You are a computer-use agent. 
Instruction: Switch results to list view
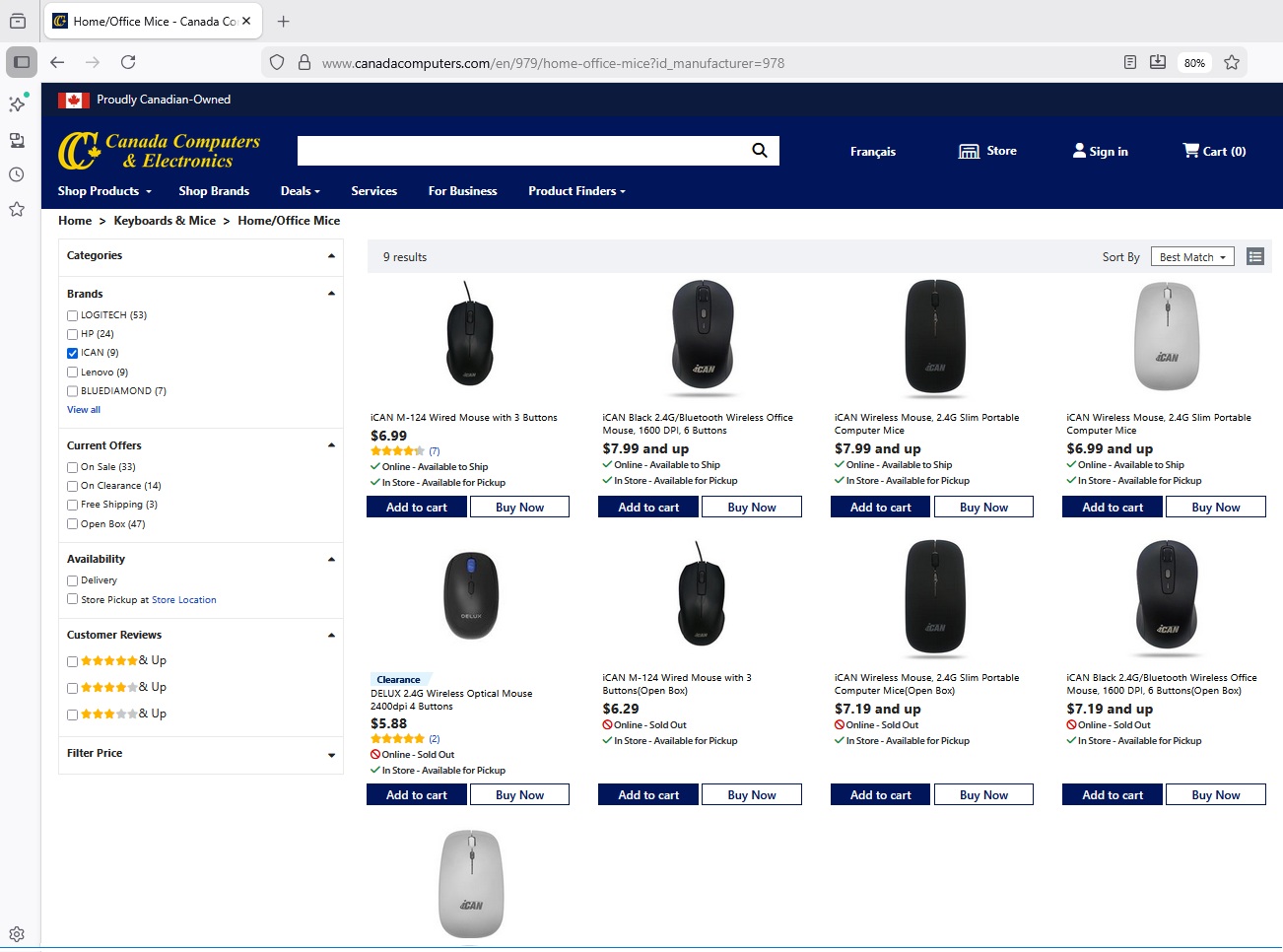tap(1254, 257)
